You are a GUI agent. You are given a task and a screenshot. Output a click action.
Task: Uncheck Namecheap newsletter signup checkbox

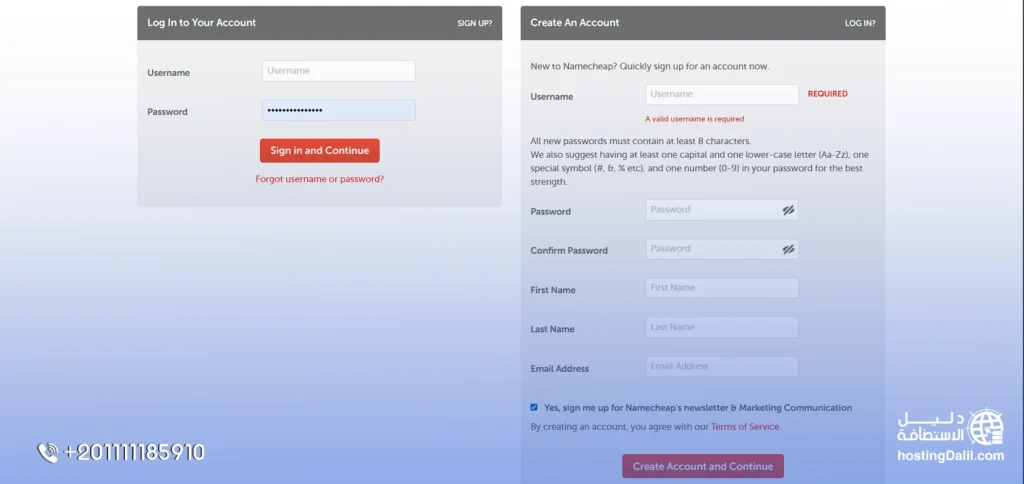534,407
